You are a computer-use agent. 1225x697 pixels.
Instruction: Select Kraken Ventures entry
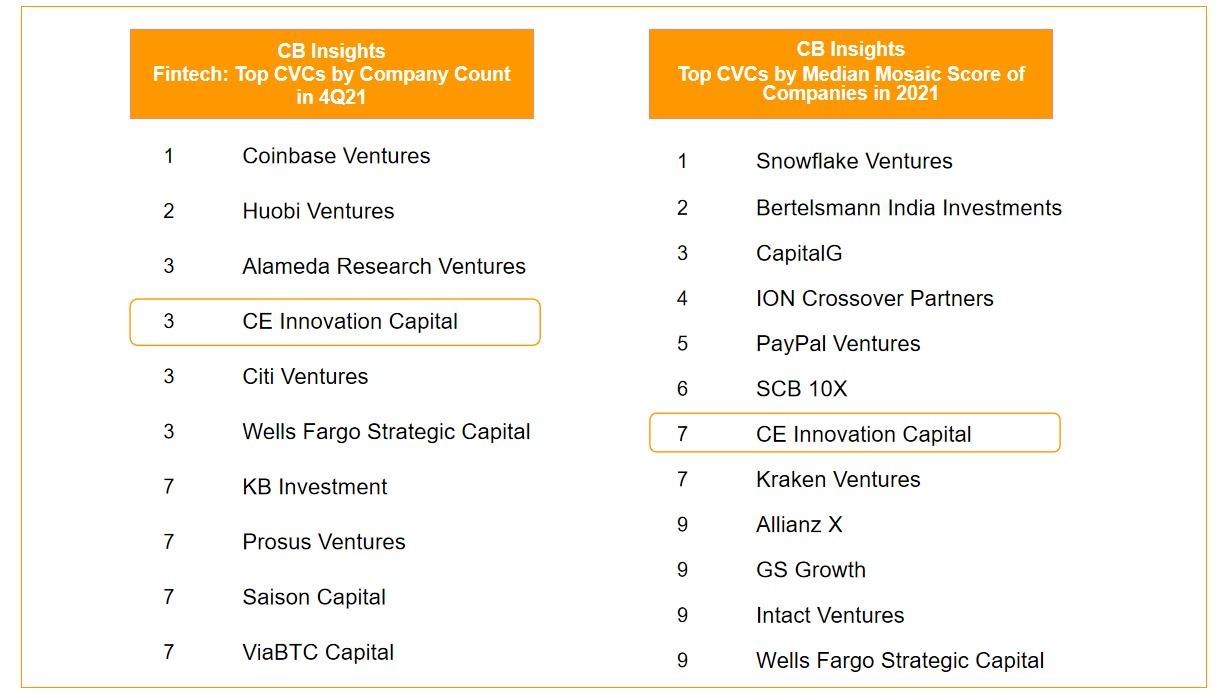coord(837,480)
